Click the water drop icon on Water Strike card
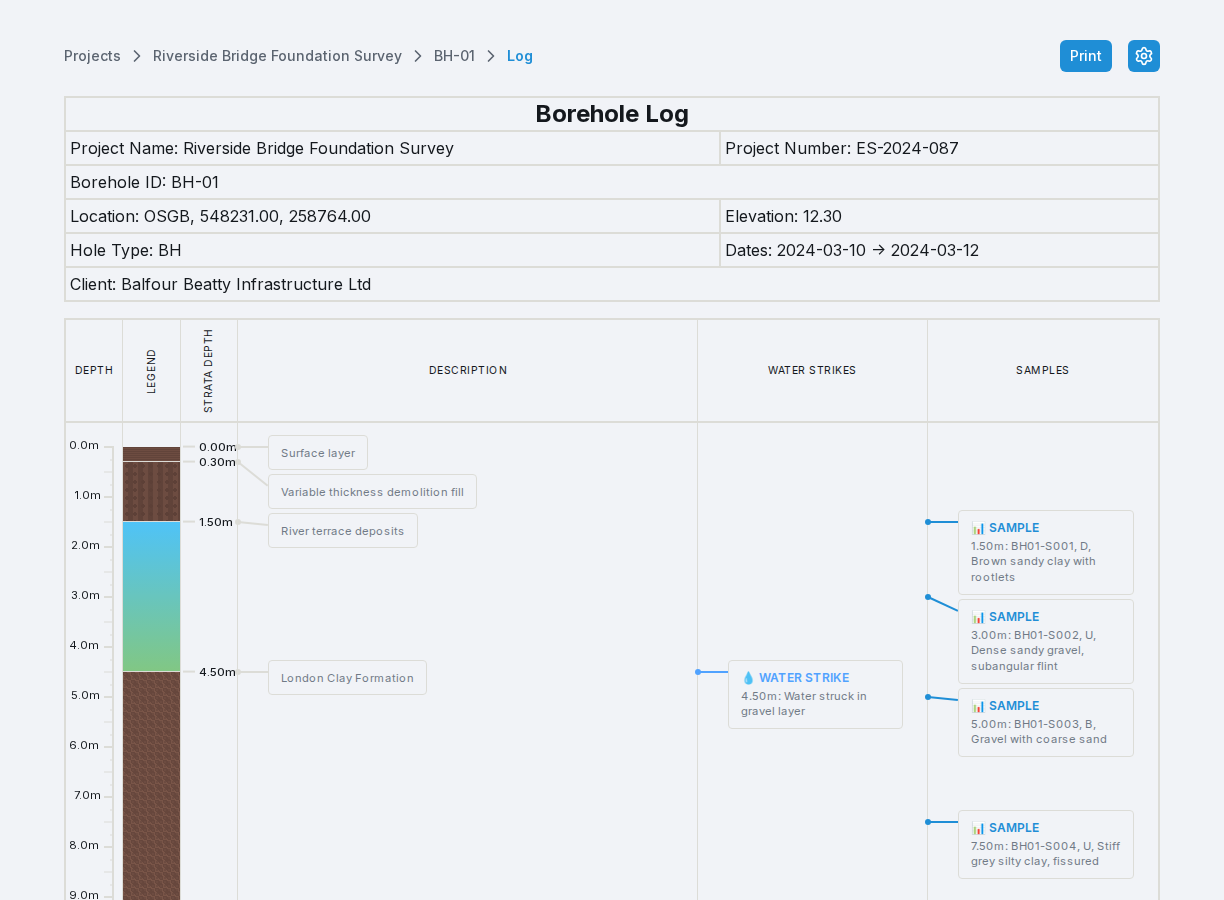Viewport: 1224px width, 900px height. (748, 678)
